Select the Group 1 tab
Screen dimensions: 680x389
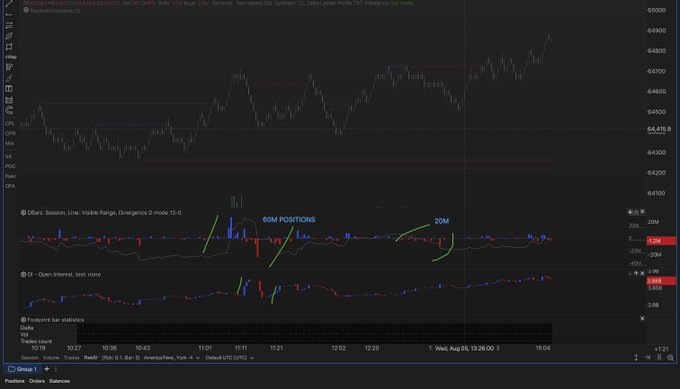[x=22, y=369]
